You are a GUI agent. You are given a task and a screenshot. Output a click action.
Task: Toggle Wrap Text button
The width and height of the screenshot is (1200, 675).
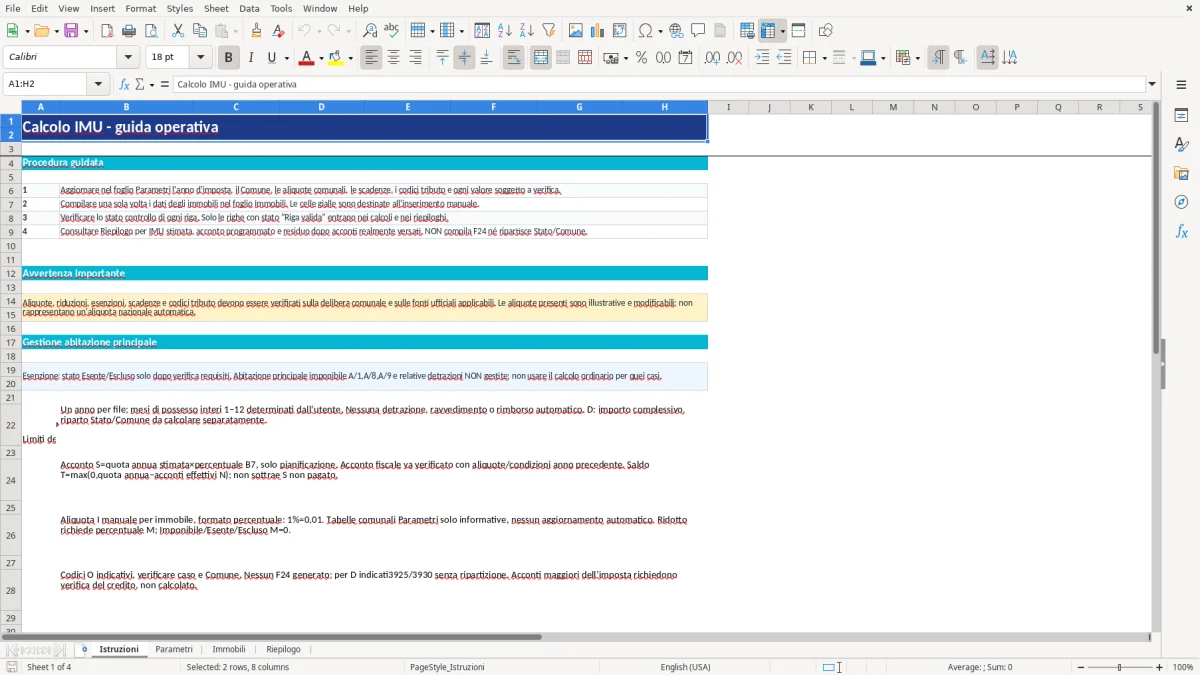[513, 58]
